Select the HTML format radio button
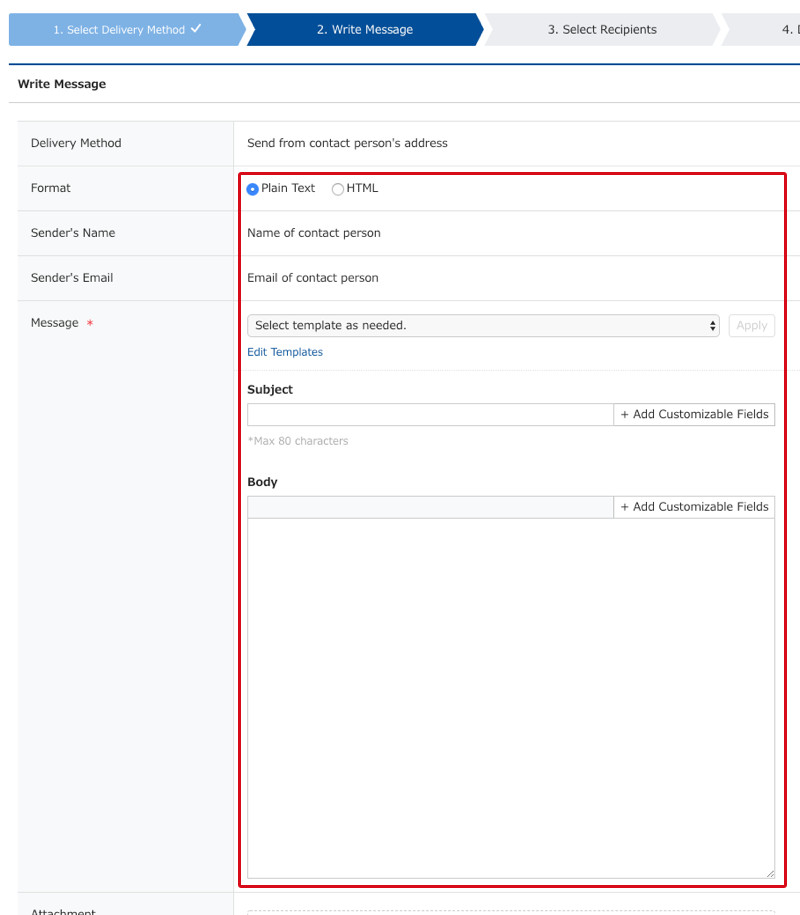Viewport: 800px width, 915px height. click(337, 189)
